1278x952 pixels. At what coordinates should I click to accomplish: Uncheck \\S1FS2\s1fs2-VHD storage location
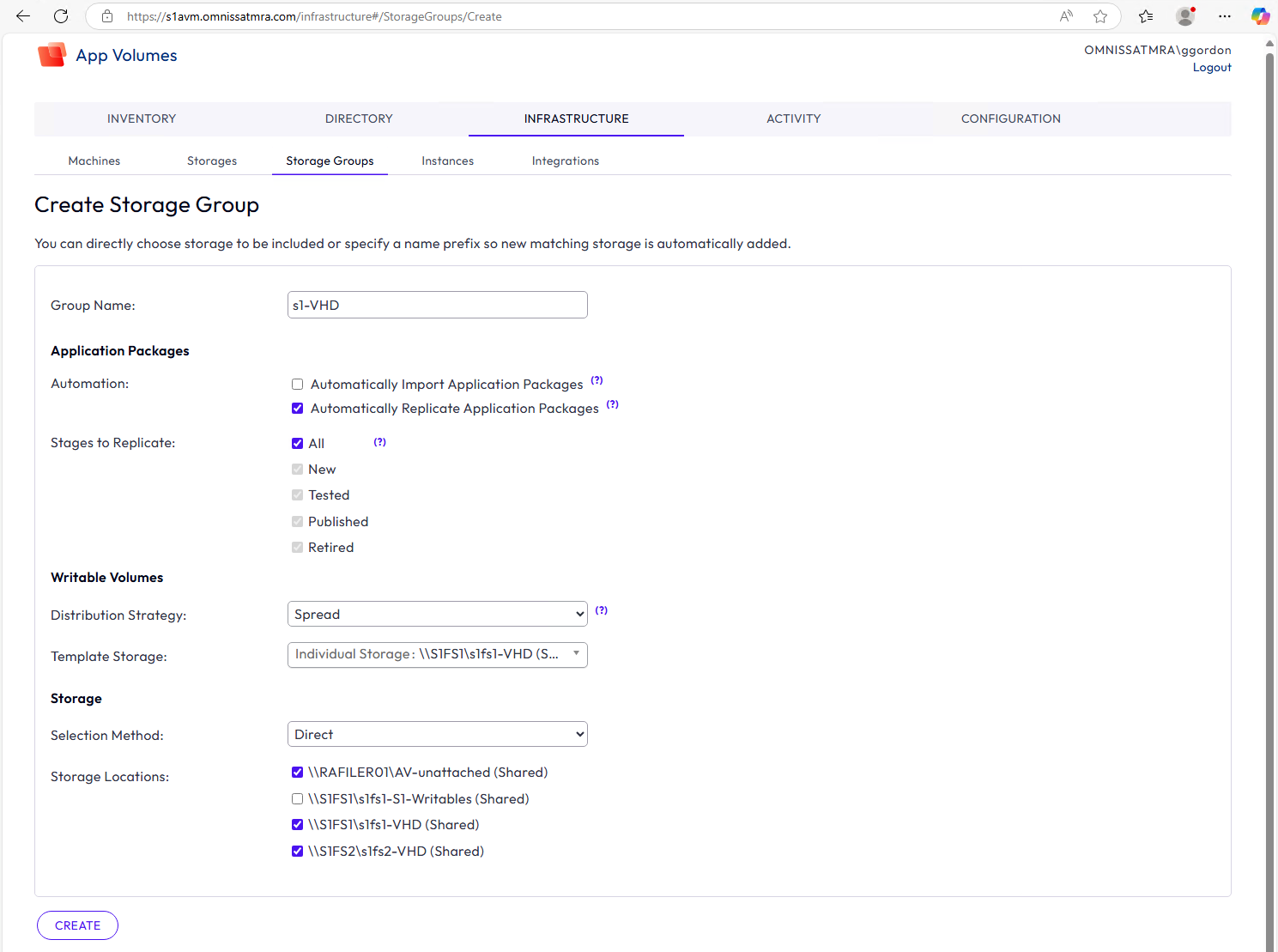click(x=297, y=852)
